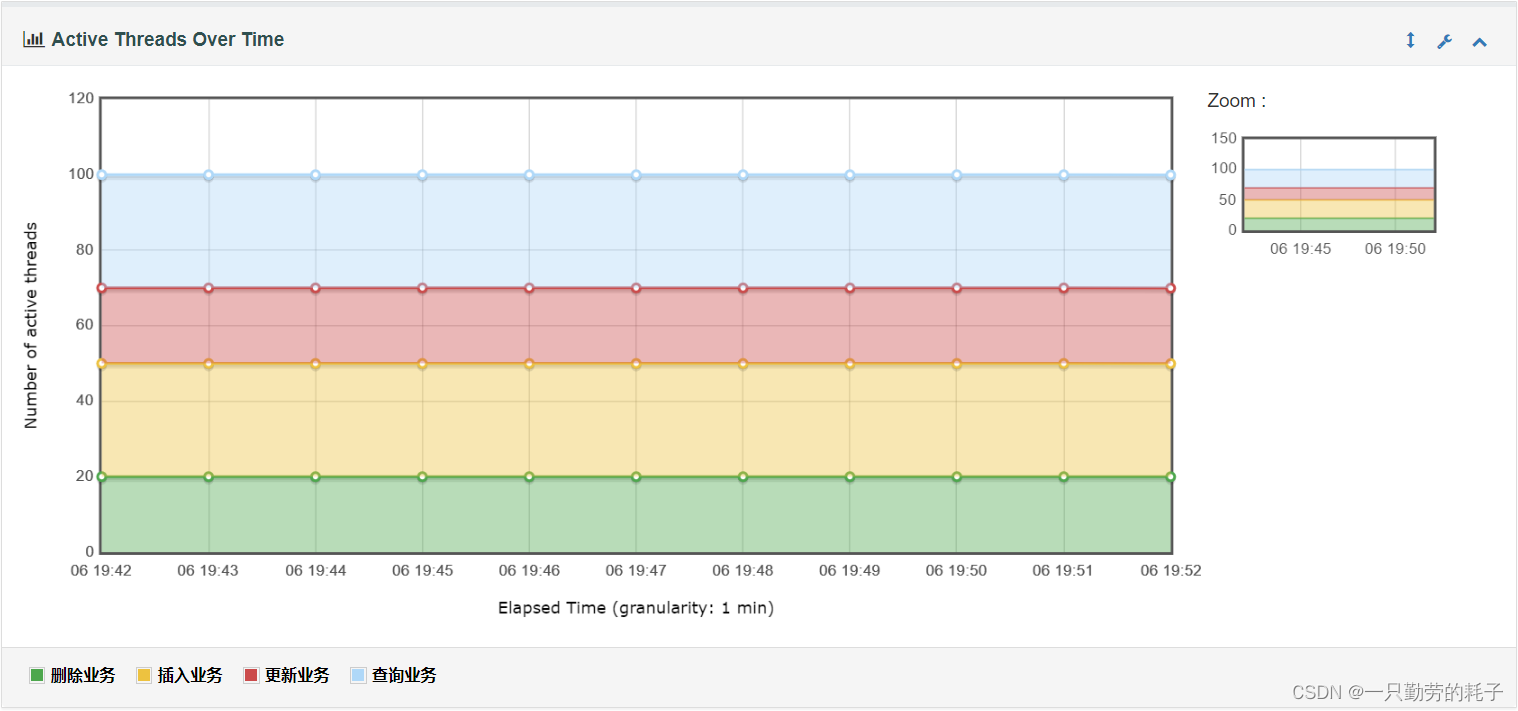Viewport: 1518px width, 711px height.
Task: Click the Zoom : label
Action: 1237,101
